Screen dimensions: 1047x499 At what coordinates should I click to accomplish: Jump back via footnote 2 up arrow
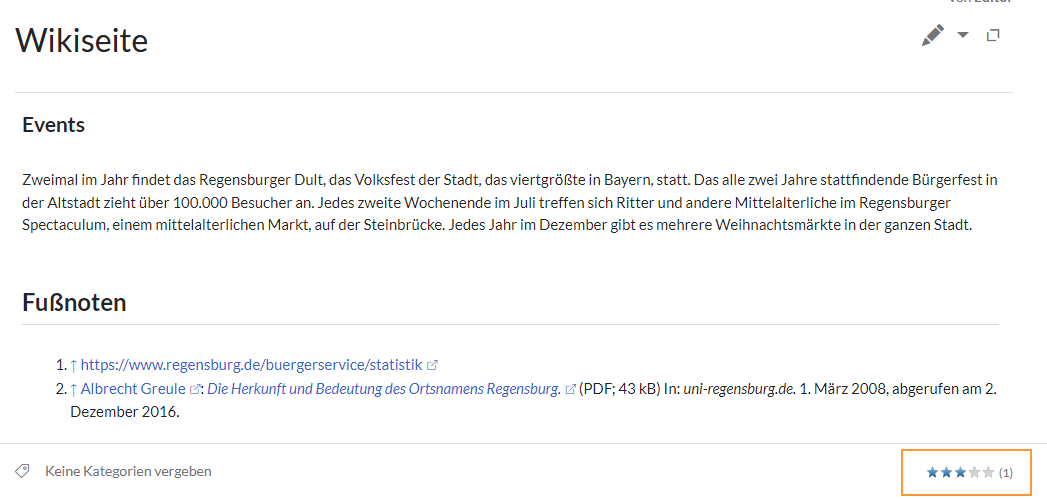point(74,389)
